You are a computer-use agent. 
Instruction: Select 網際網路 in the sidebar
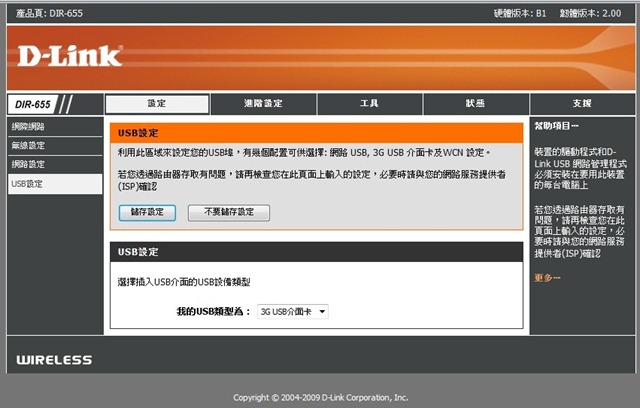point(55,126)
